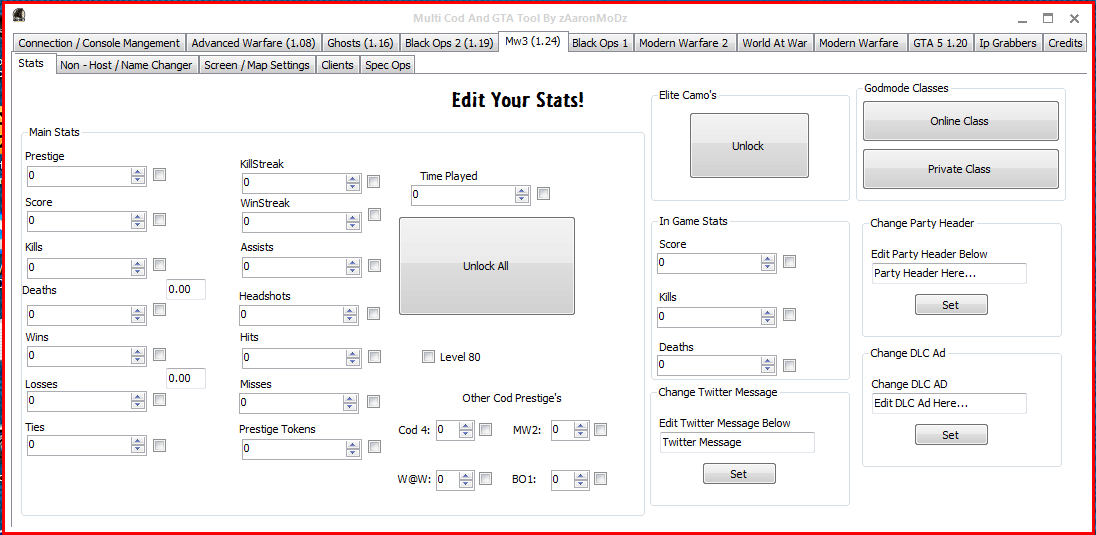Viewport: 1096px width, 535px height.
Task: View the Credits tab
Action: coord(1065,43)
